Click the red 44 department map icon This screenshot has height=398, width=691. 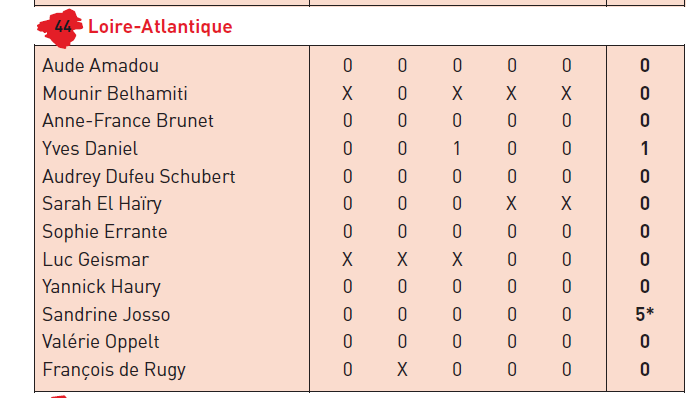[x=60, y=28]
